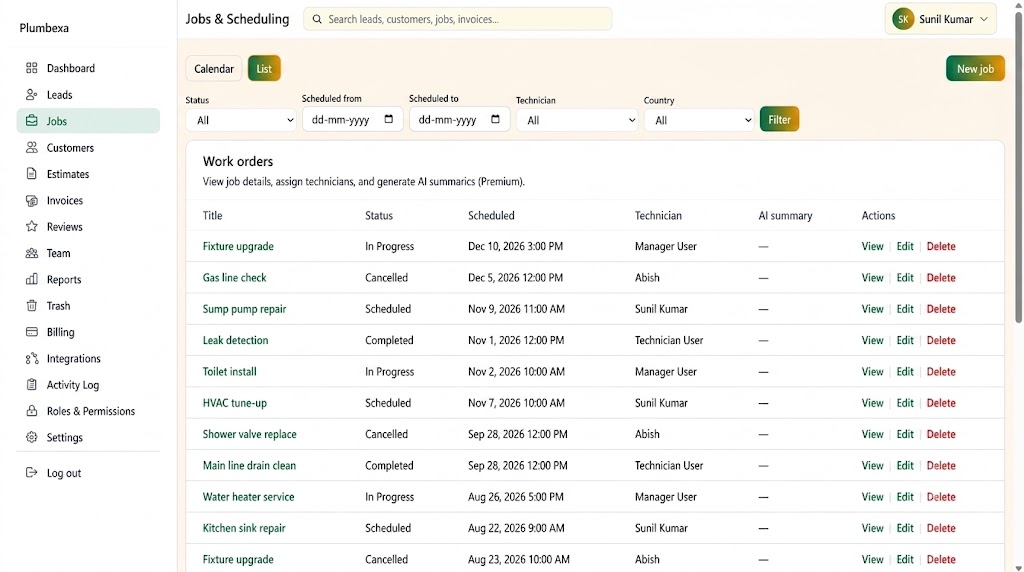Click the Integrations sidebar icon
Viewport: 1024px width, 572px height.
pyautogui.click(x=31, y=358)
